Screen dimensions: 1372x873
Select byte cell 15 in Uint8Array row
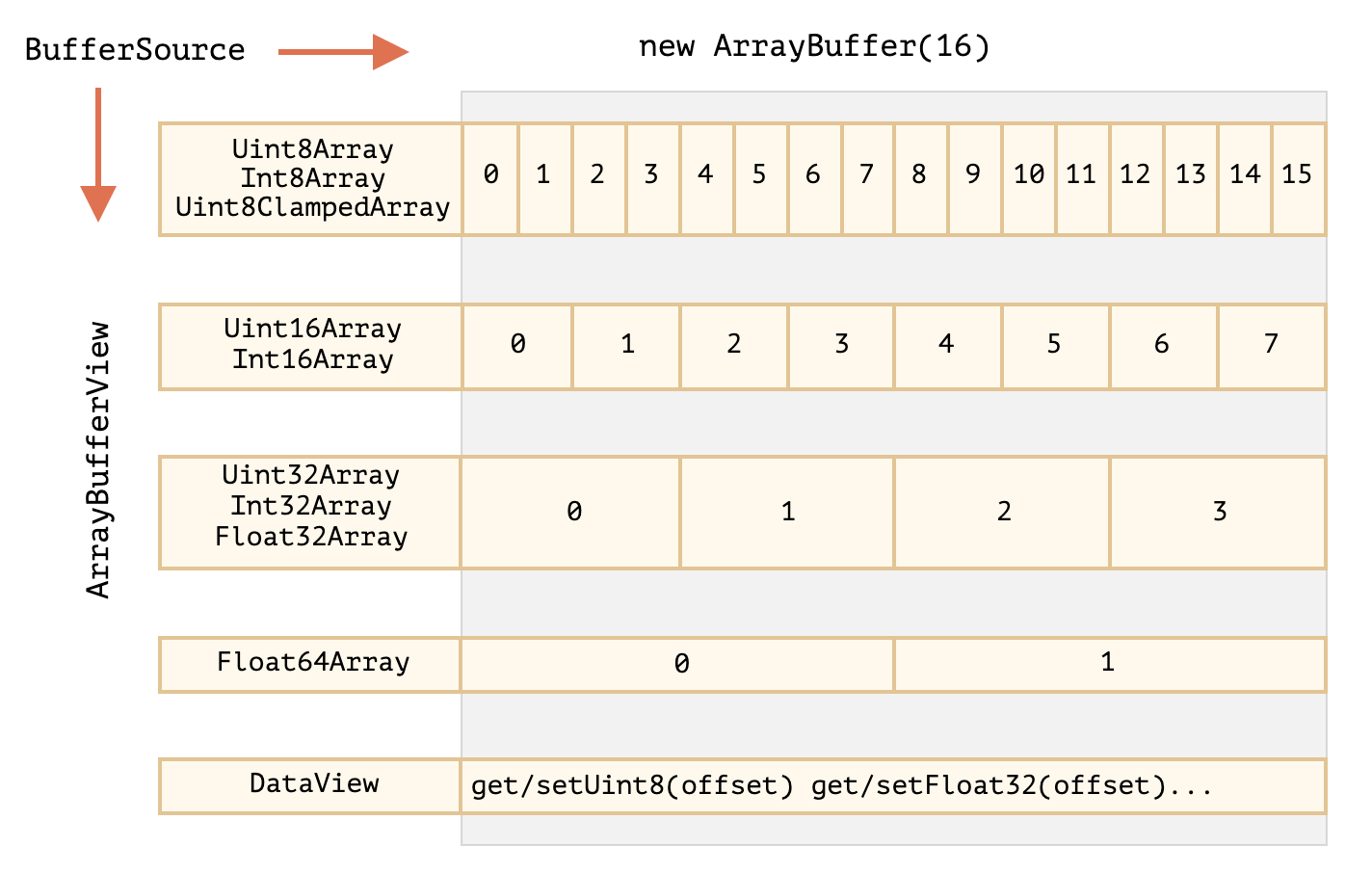(1298, 178)
